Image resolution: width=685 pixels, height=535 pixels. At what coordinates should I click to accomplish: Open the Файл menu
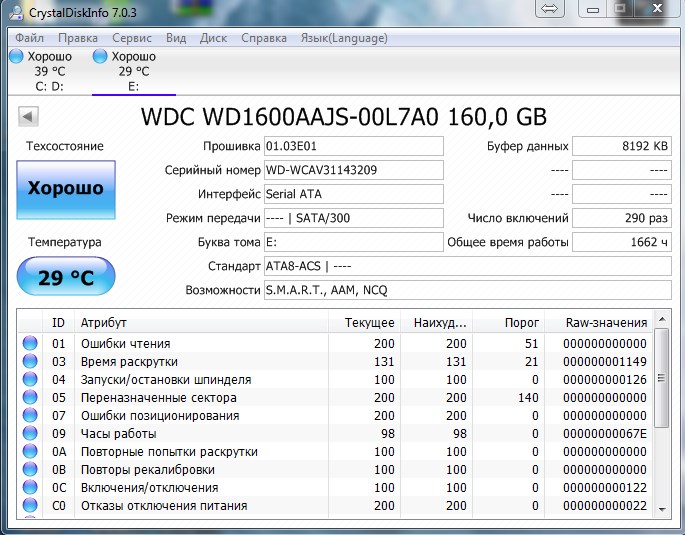click(x=29, y=38)
